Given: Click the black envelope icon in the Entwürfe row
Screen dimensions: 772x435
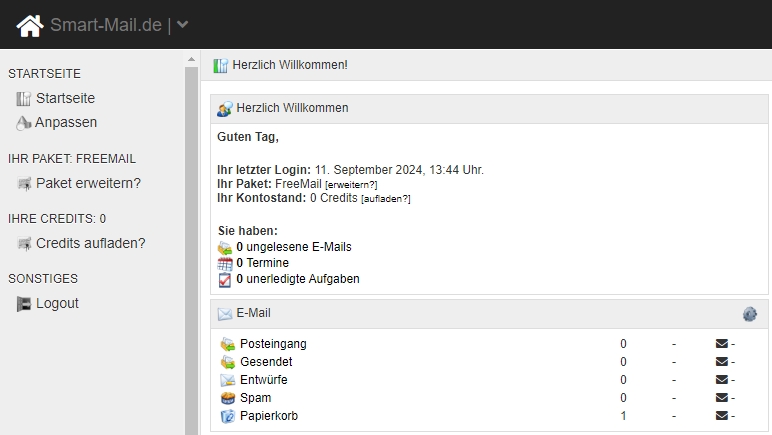Looking at the screenshot, I should (x=722, y=379).
